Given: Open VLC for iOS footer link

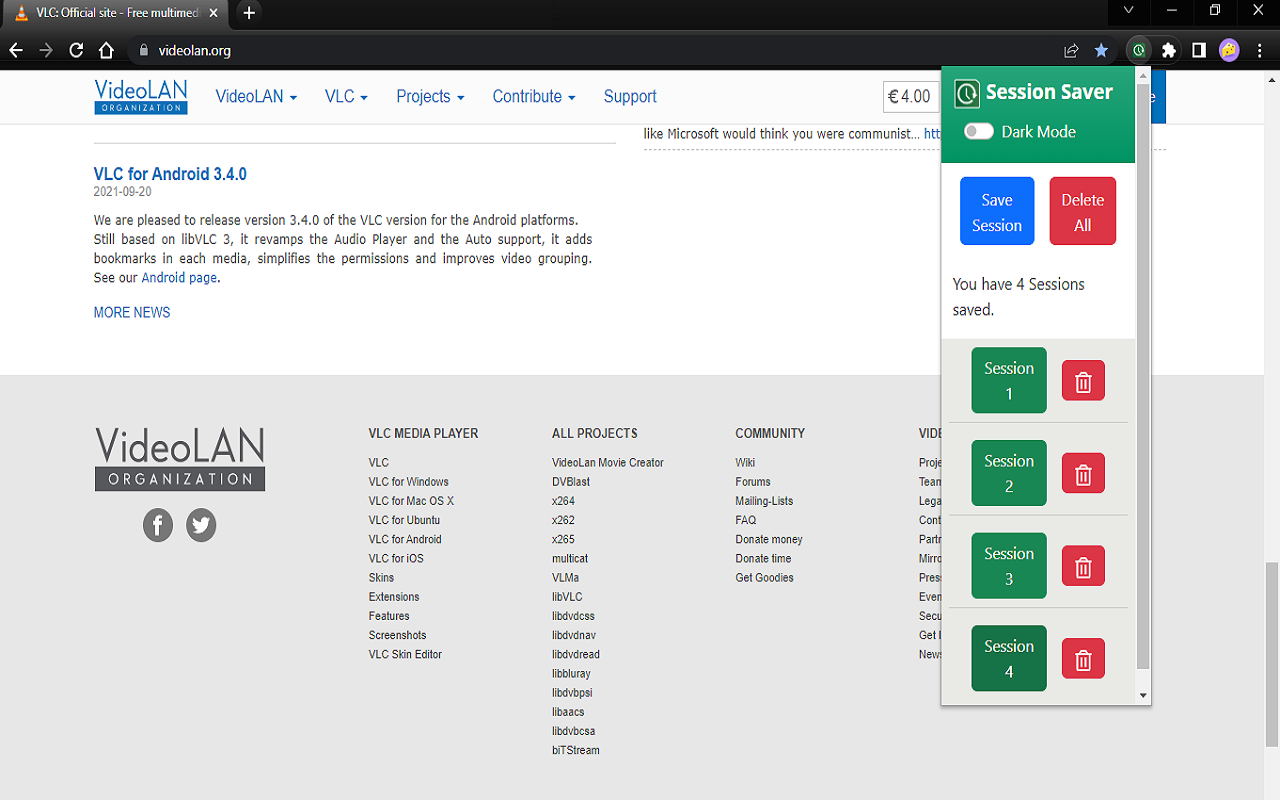Looking at the screenshot, I should [x=396, y=558].
